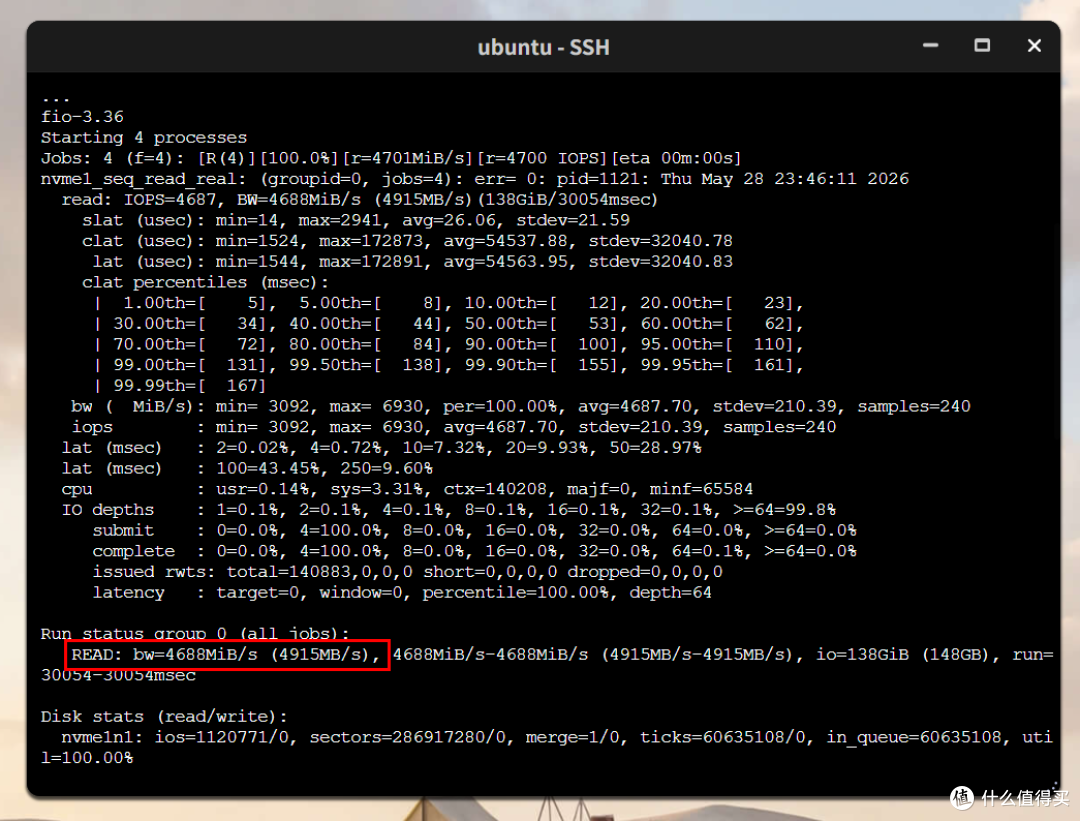Click the 'READ: bw=4688MiB/s (4915MB/s)' result

[x=227, y=654]
